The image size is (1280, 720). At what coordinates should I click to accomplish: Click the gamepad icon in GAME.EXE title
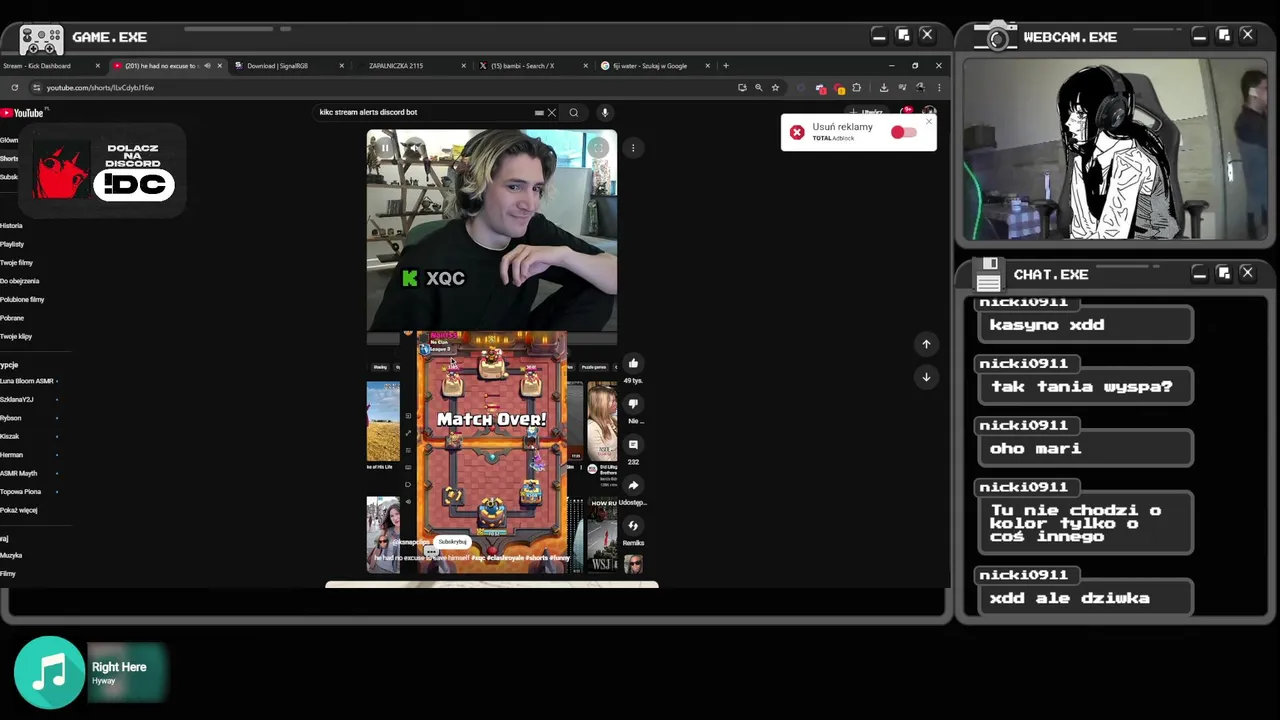pyautogui.click(x=41, y=39)
